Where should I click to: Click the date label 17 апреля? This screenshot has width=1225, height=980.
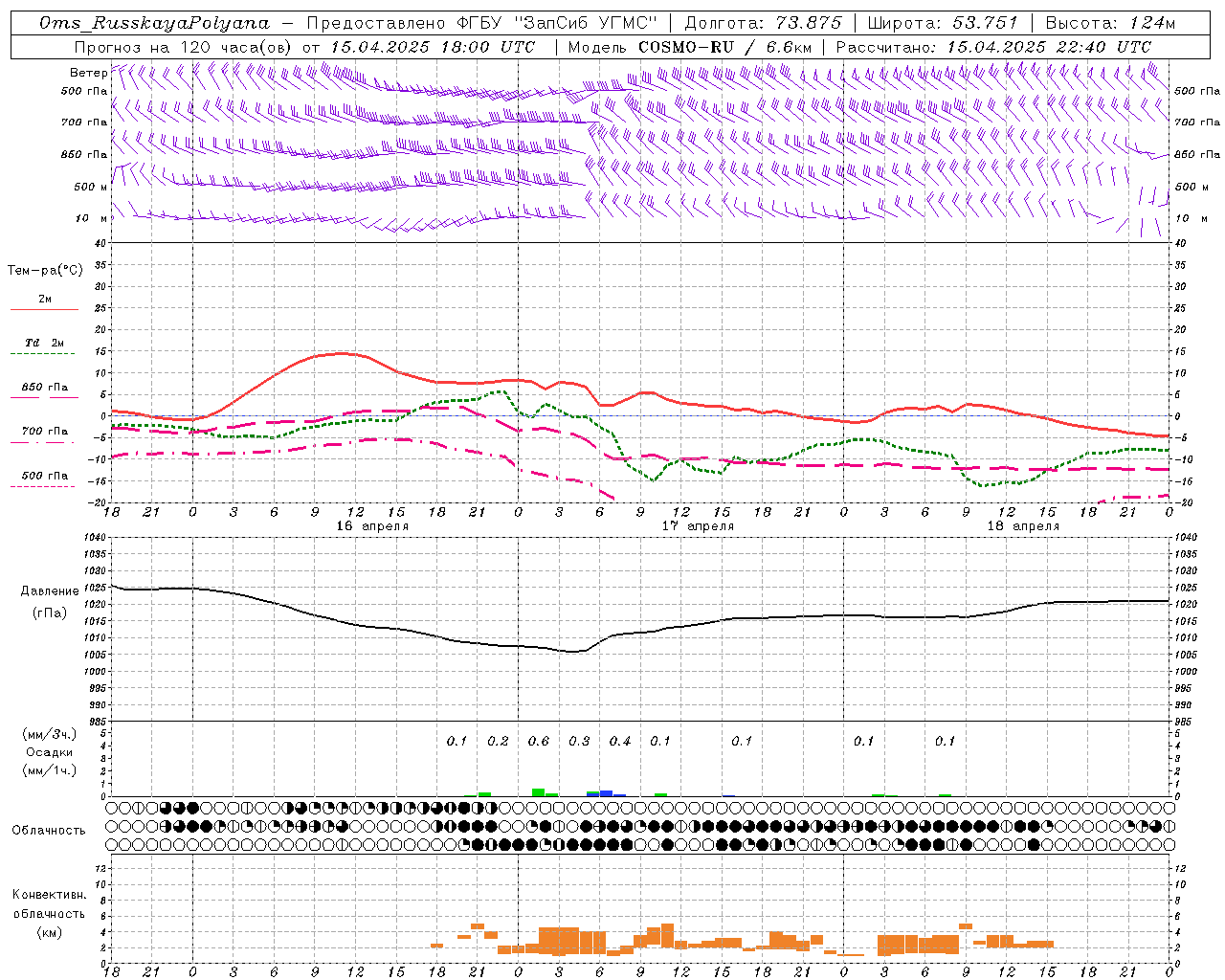click(x=698, y=526)
